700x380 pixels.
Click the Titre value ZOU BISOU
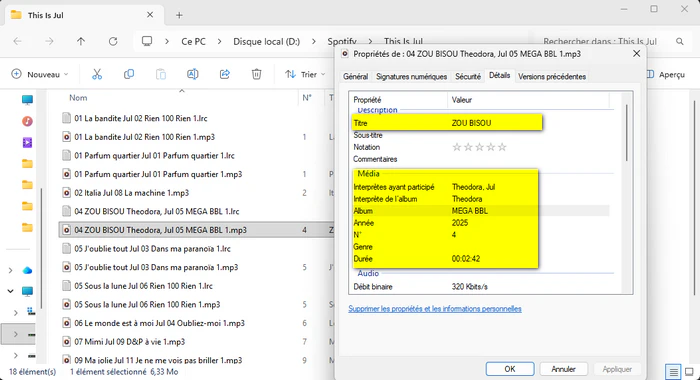[471, 123]
